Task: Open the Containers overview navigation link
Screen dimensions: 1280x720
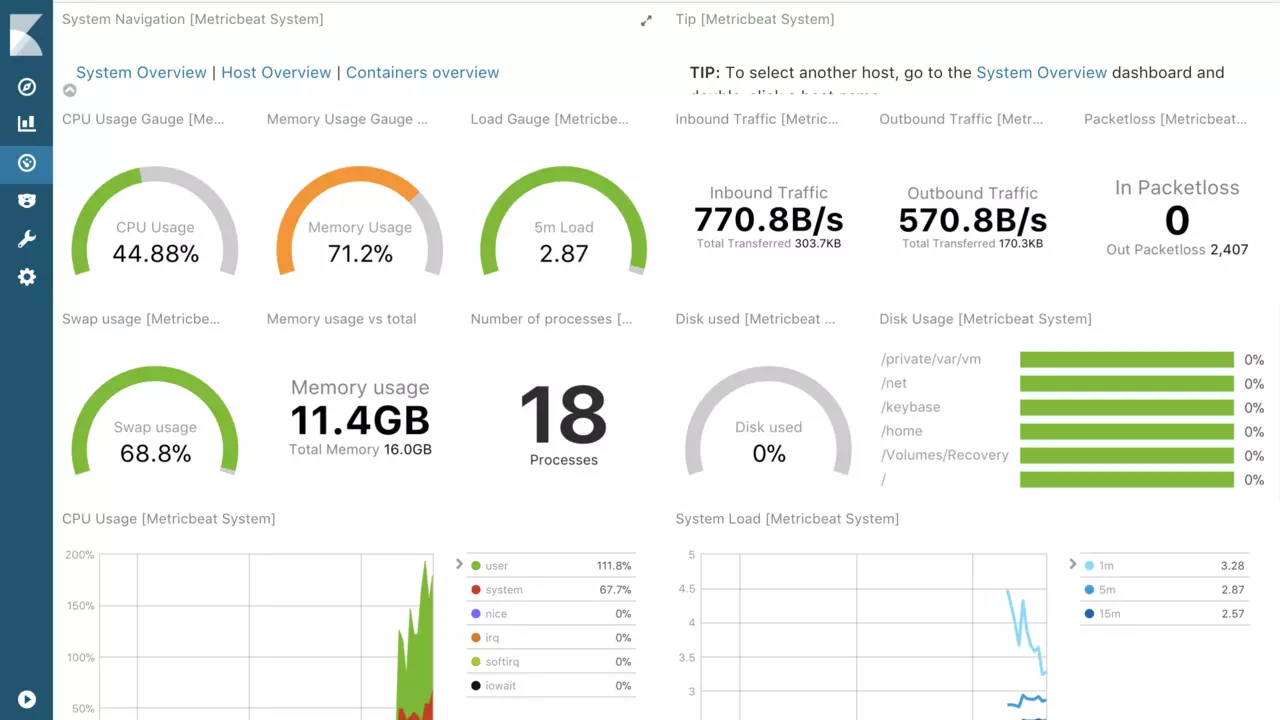Action: pos(422,73)
